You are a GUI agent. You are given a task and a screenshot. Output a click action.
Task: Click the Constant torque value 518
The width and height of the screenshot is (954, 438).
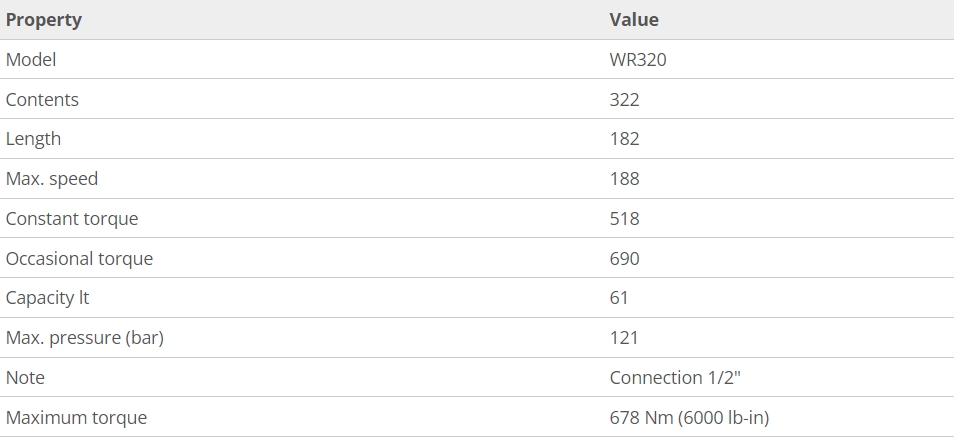click(x=624, y=219)
